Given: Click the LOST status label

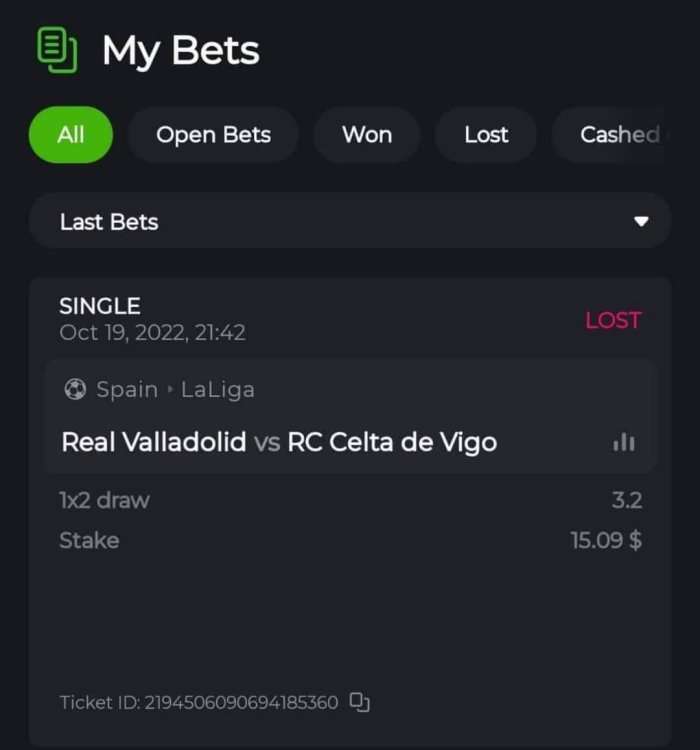Looking at the screenshot, I should pos(613,320).
